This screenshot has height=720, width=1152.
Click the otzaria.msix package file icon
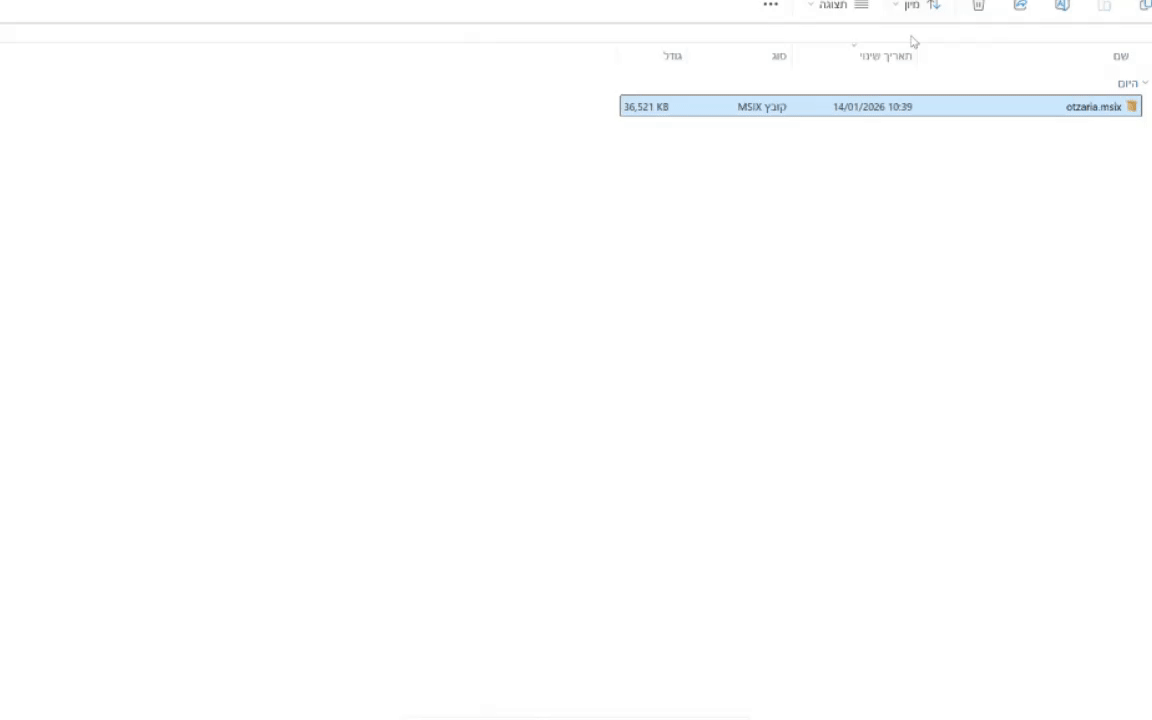(1131, 106)
